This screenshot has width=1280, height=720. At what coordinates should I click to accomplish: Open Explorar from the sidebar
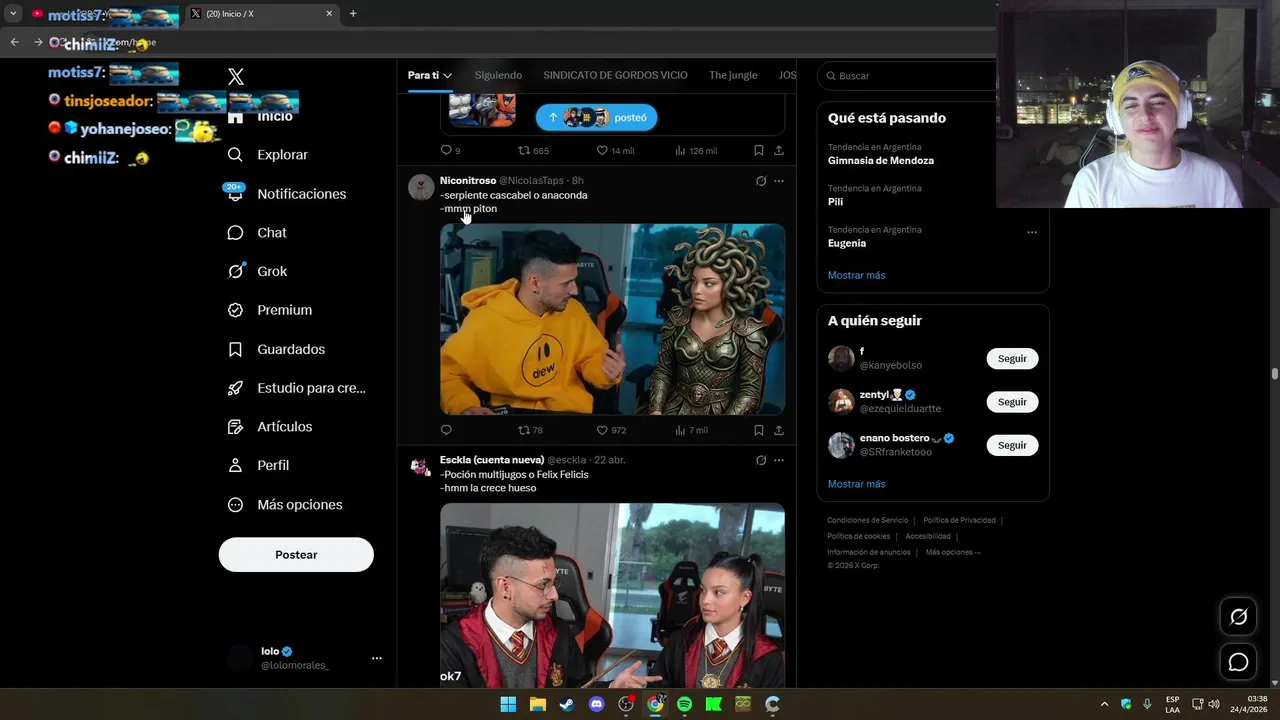click(x=268, y=155)
